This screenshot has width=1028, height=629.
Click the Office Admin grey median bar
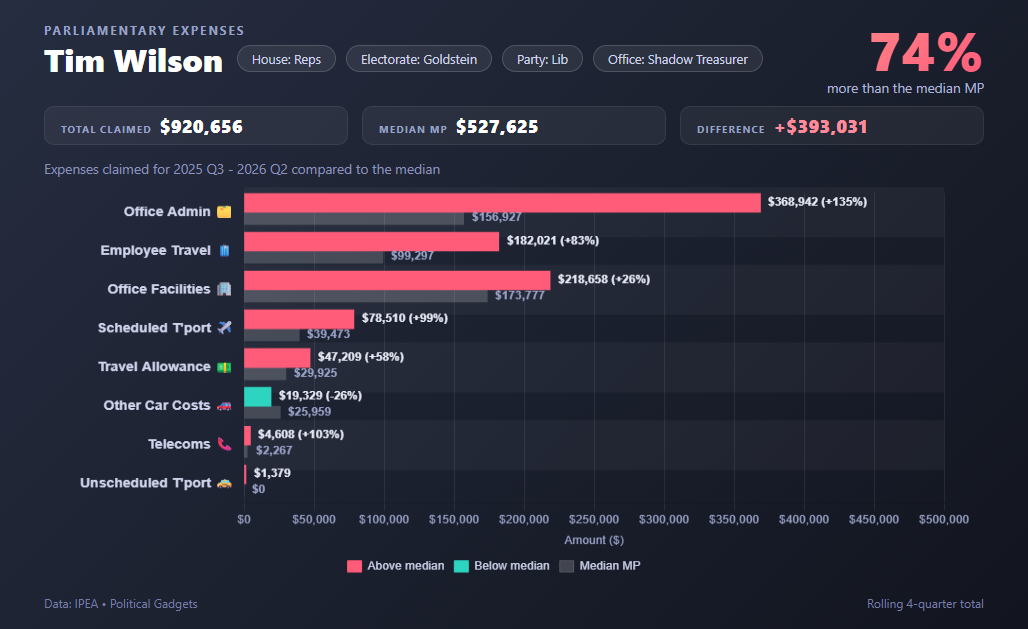point(354,219)
